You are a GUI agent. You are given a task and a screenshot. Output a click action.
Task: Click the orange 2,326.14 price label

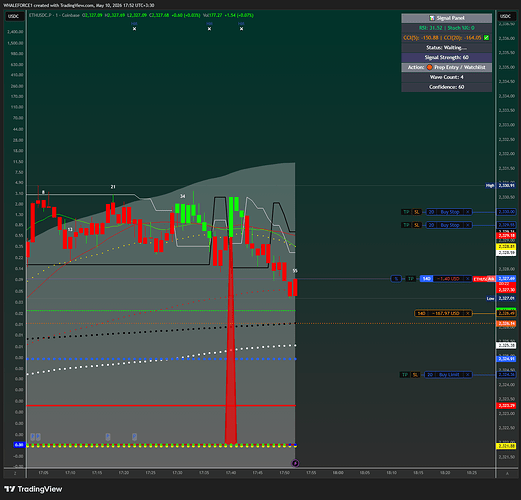[x=506, y=324]
